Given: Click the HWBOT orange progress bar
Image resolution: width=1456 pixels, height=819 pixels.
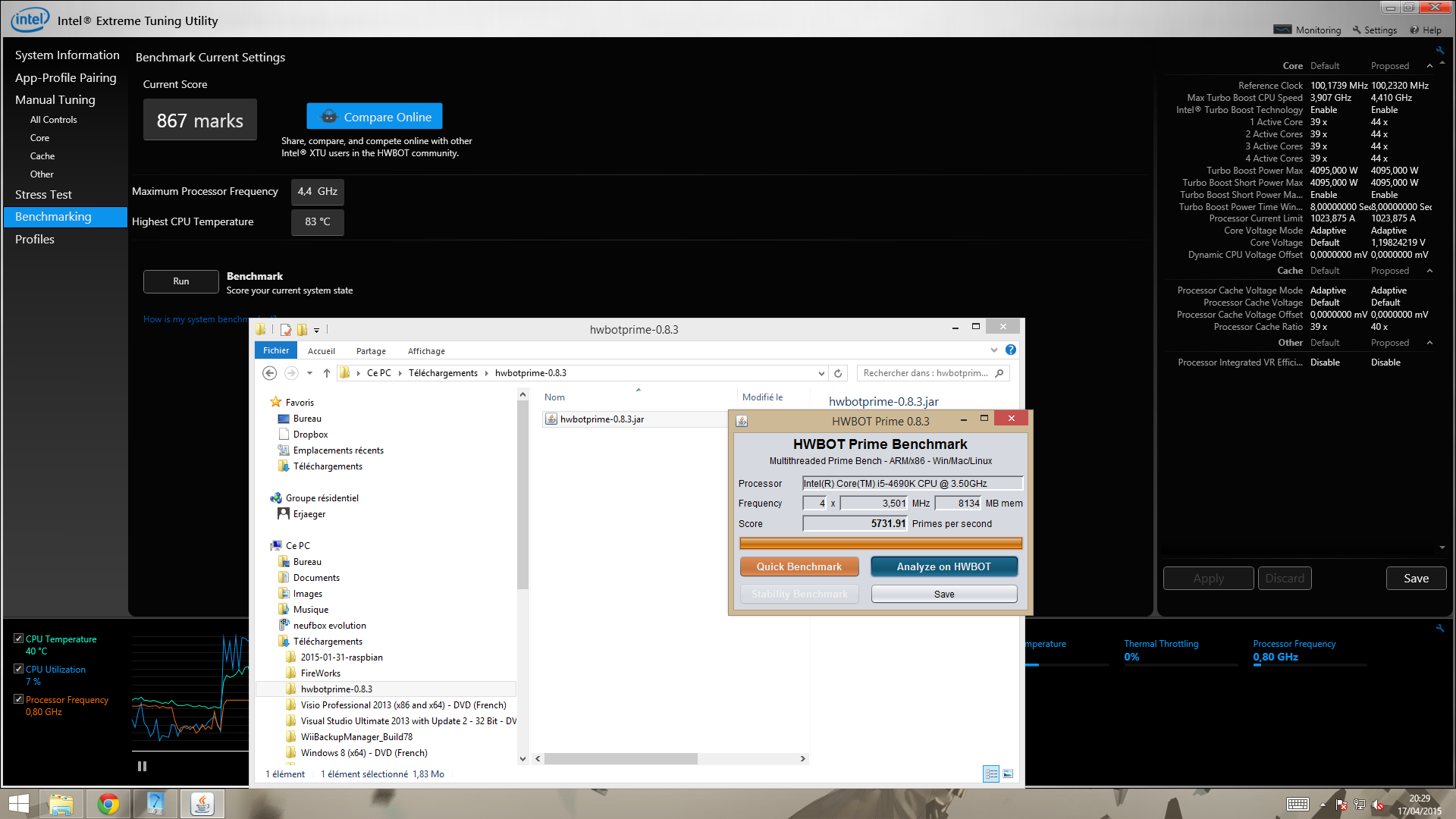Looking at the screenshot, I should pyautogui.click(x=880, y=543).
